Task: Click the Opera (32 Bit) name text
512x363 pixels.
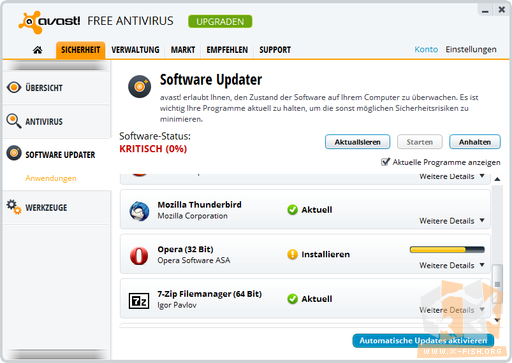Action: click(185, 249)
